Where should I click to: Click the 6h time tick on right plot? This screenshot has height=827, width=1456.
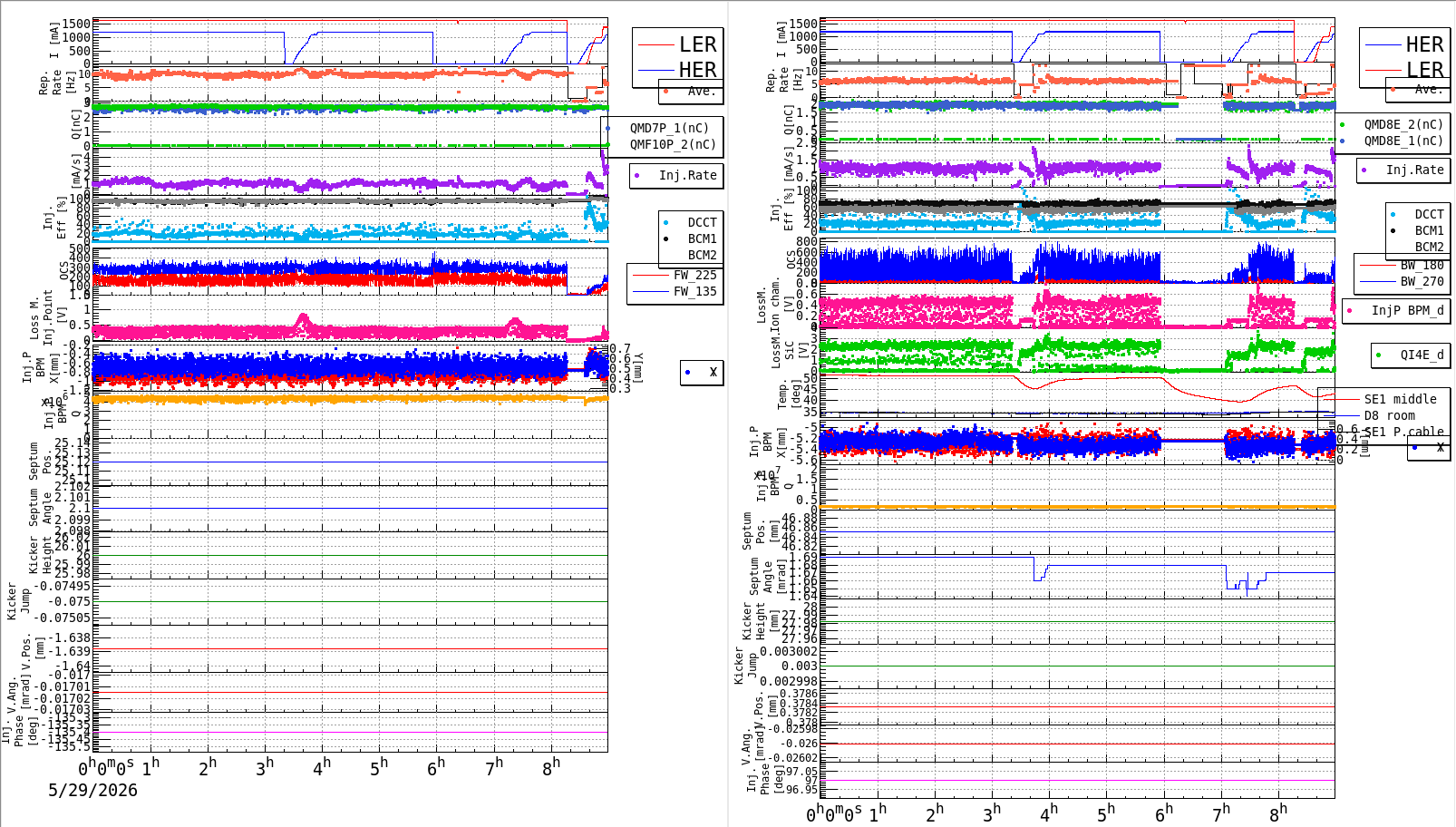(x=1164, y=813)
